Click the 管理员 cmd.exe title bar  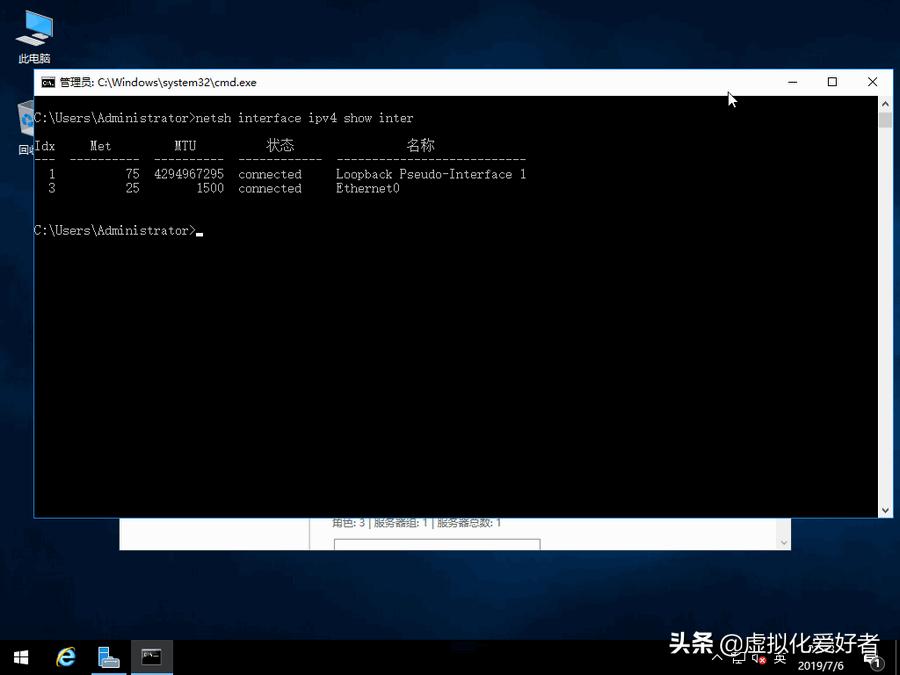tap(400, 82)
